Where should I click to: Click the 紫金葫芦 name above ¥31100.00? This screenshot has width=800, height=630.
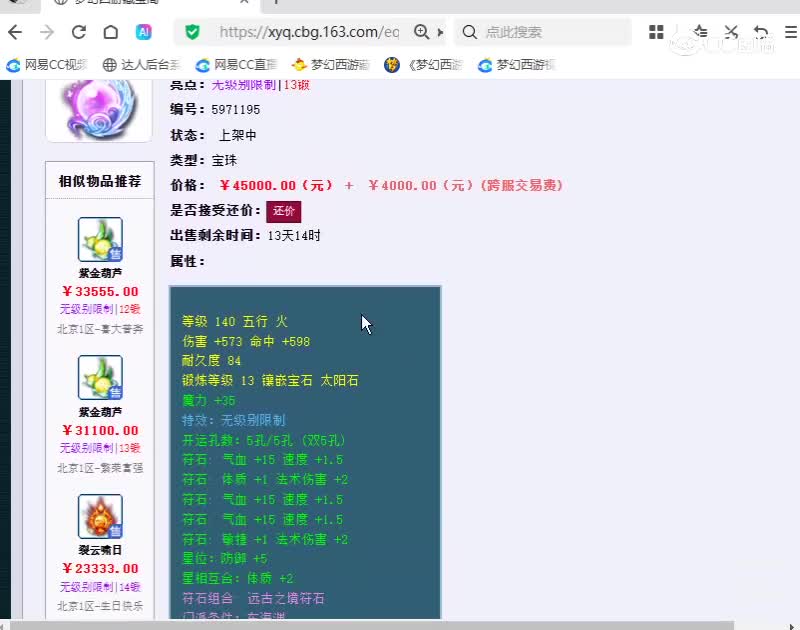click(x=100, y=412)
